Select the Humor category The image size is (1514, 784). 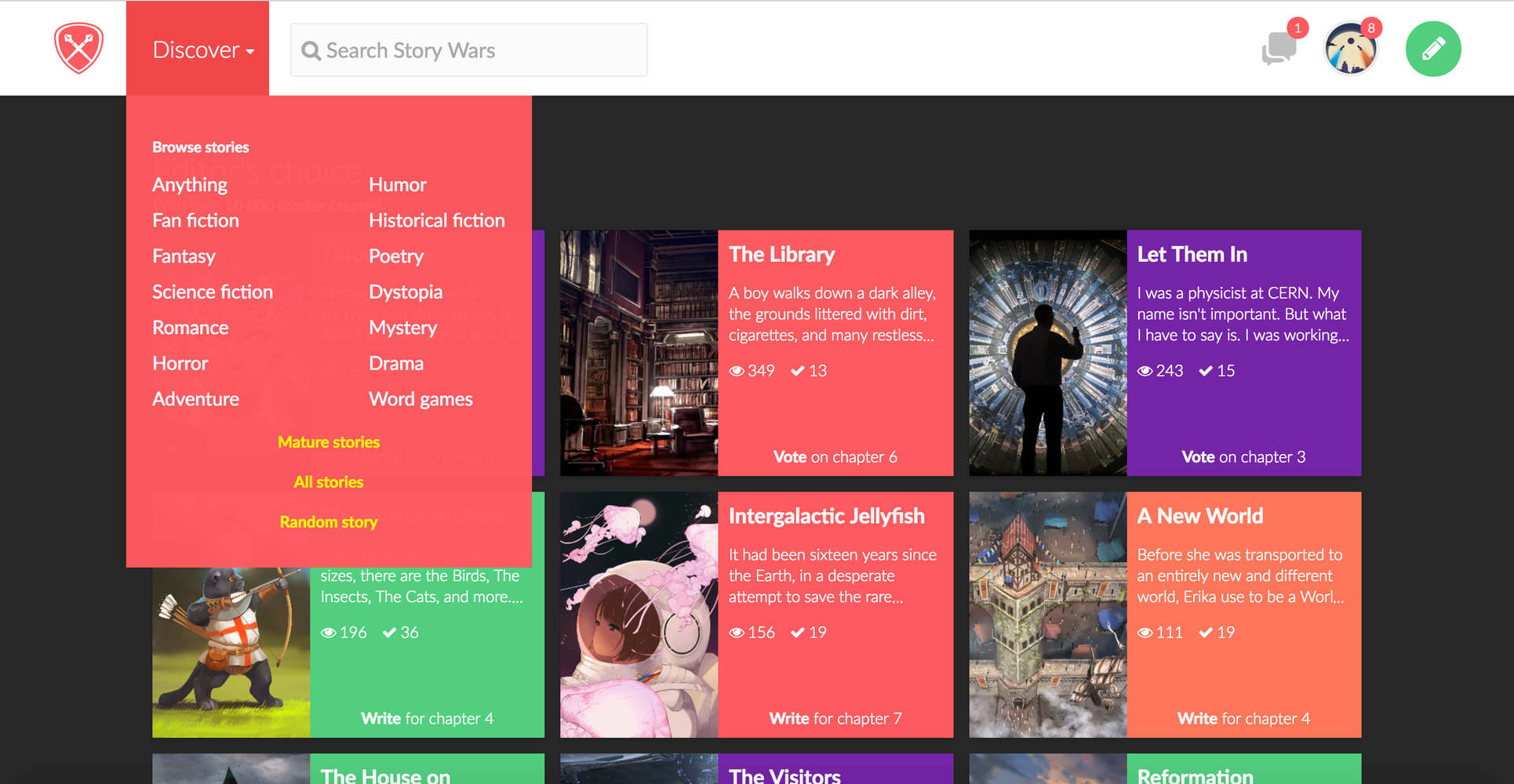398,185
